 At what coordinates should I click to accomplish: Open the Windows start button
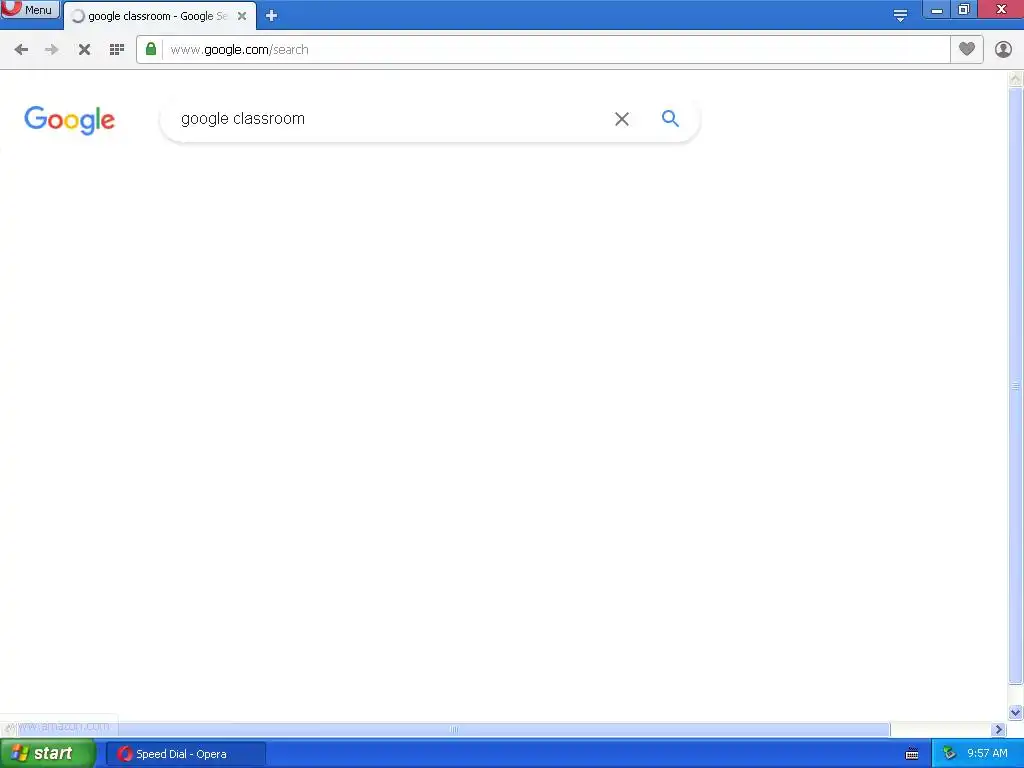tap(48, 754)
